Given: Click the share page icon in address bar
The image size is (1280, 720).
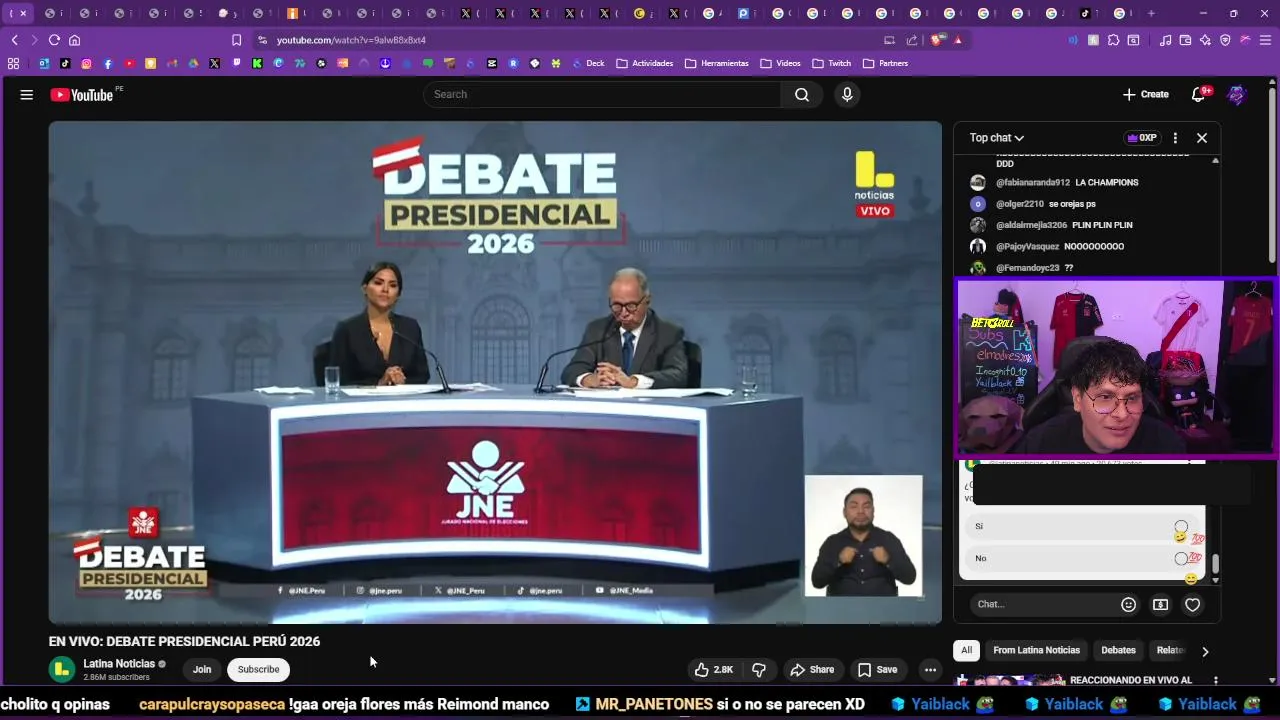Looking at the screenshot, I should (x=912, y=40).
